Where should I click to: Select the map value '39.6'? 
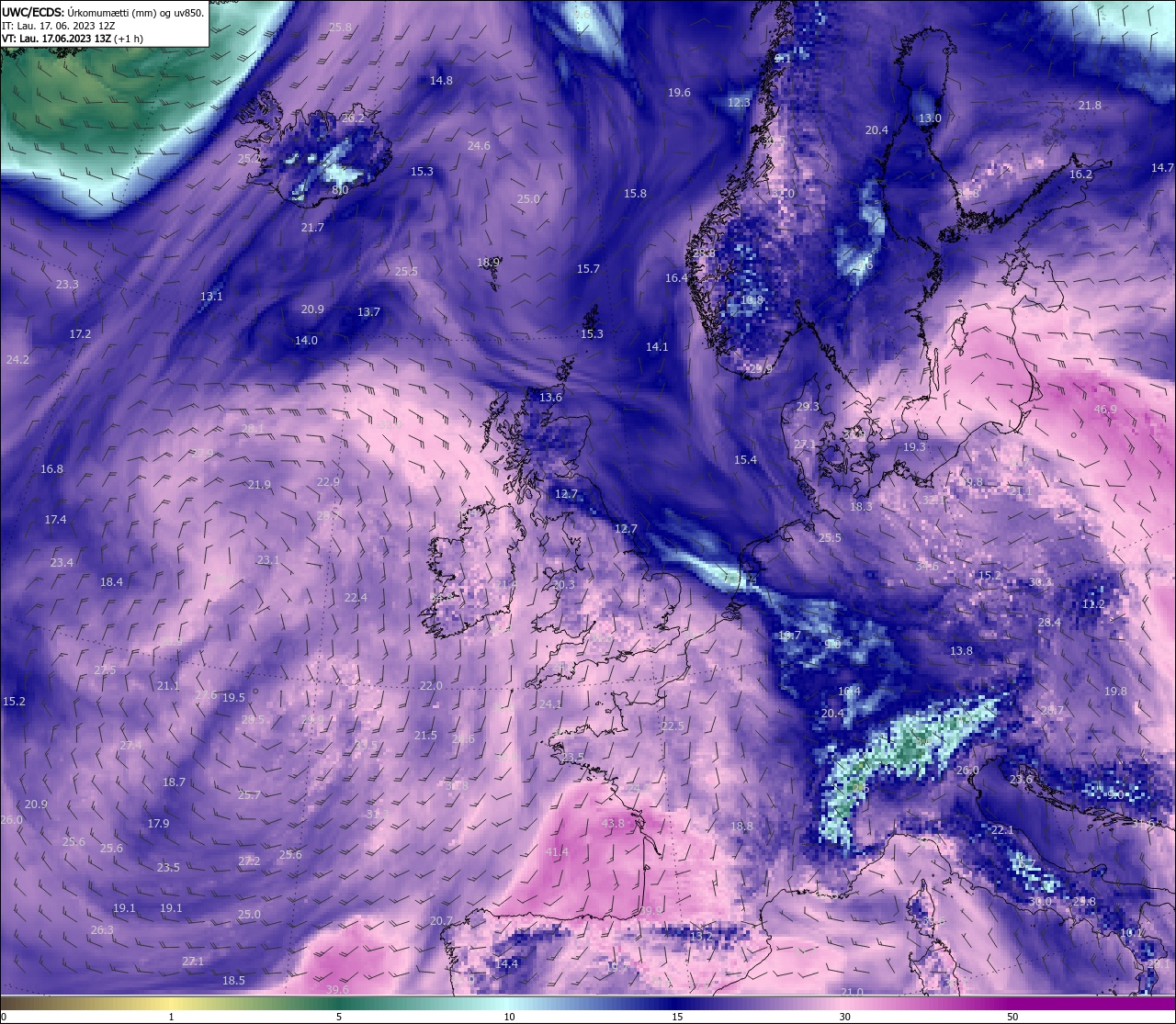click(x=337, y=989)
